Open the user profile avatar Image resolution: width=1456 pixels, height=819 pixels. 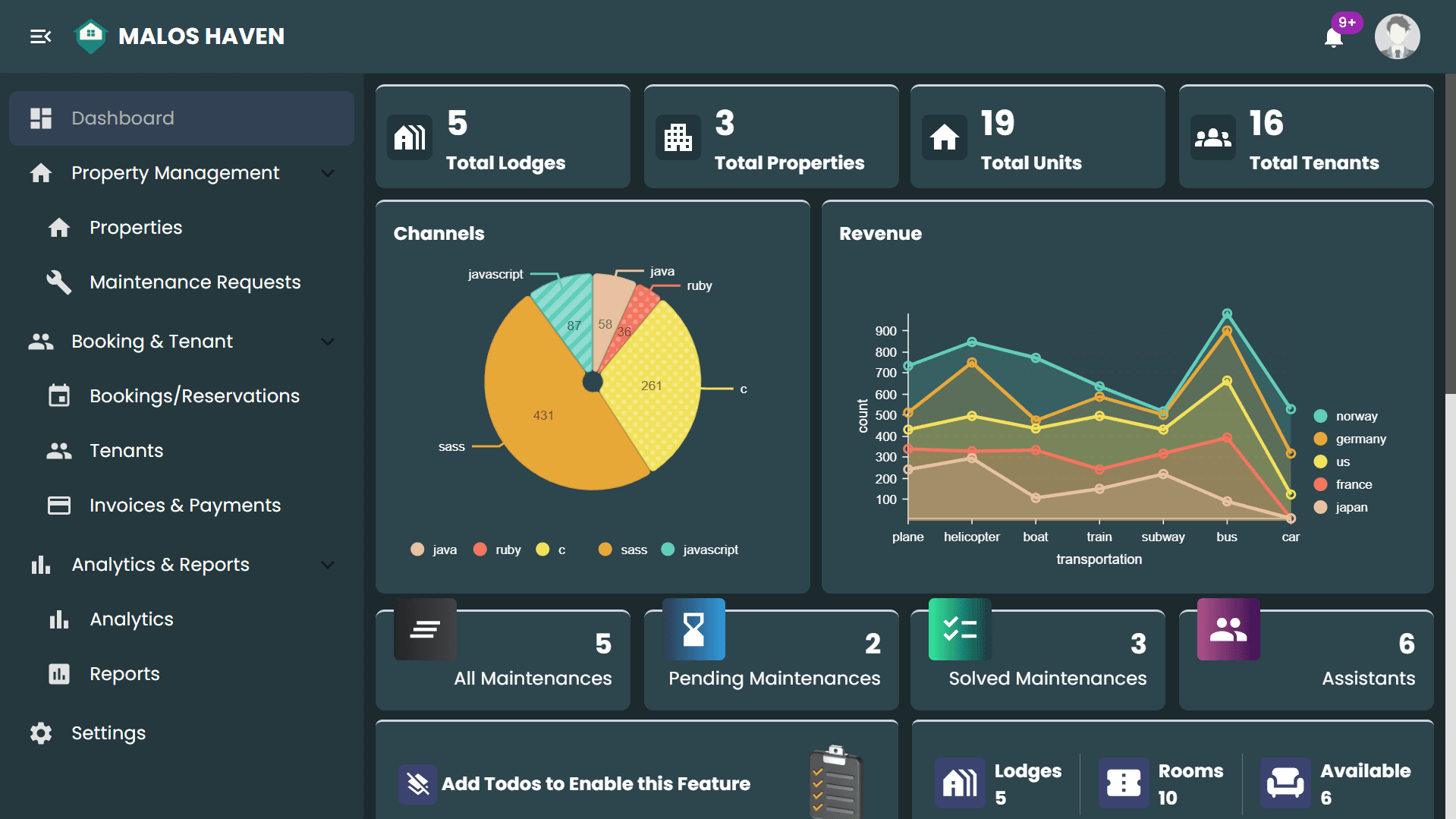(x=1397, y=36)
